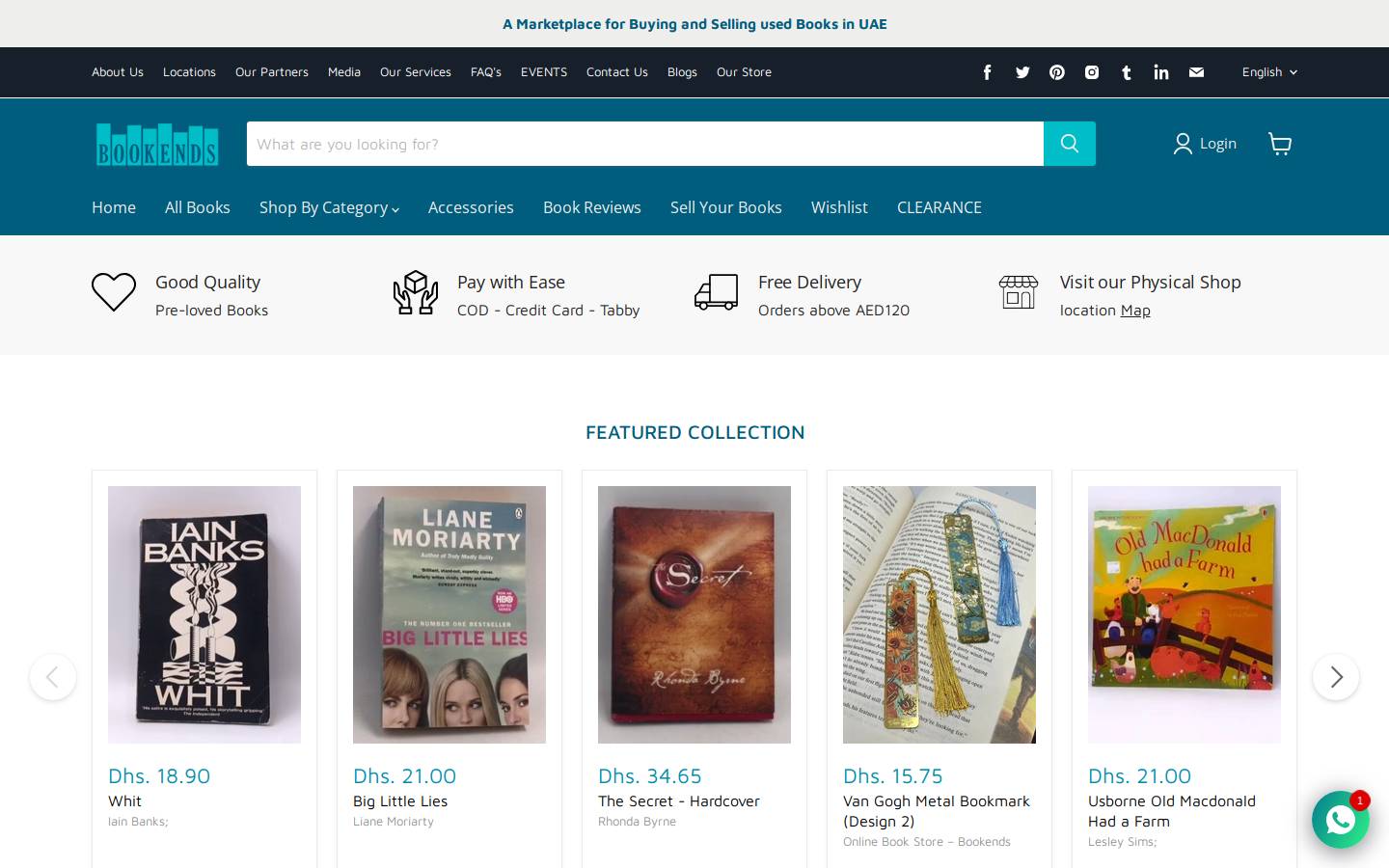Open the EVENTS link
The image size is (1389, 868).
point(544,72)
